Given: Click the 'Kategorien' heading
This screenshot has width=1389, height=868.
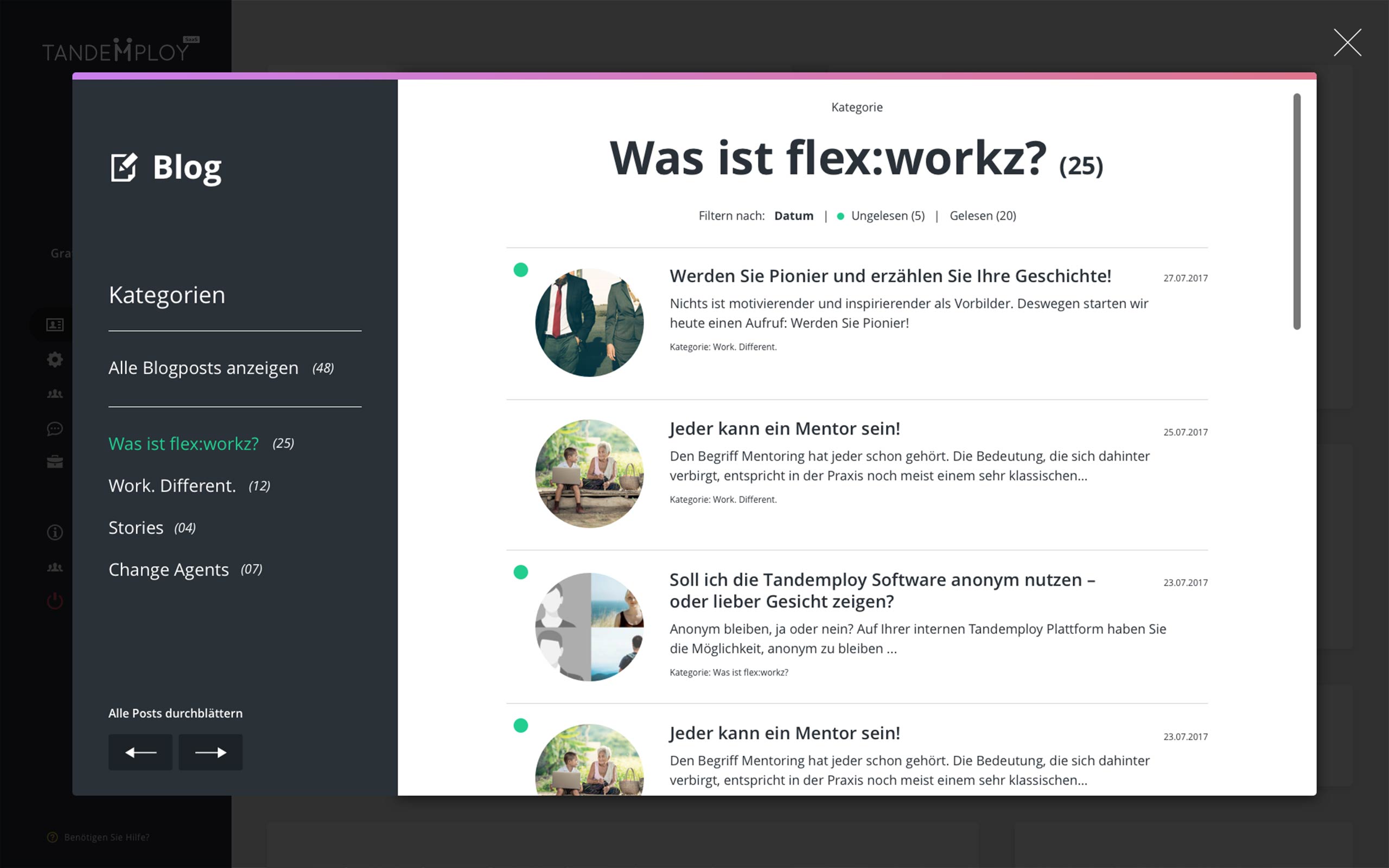Looking at the screenshot, I should tap(167, 295).
